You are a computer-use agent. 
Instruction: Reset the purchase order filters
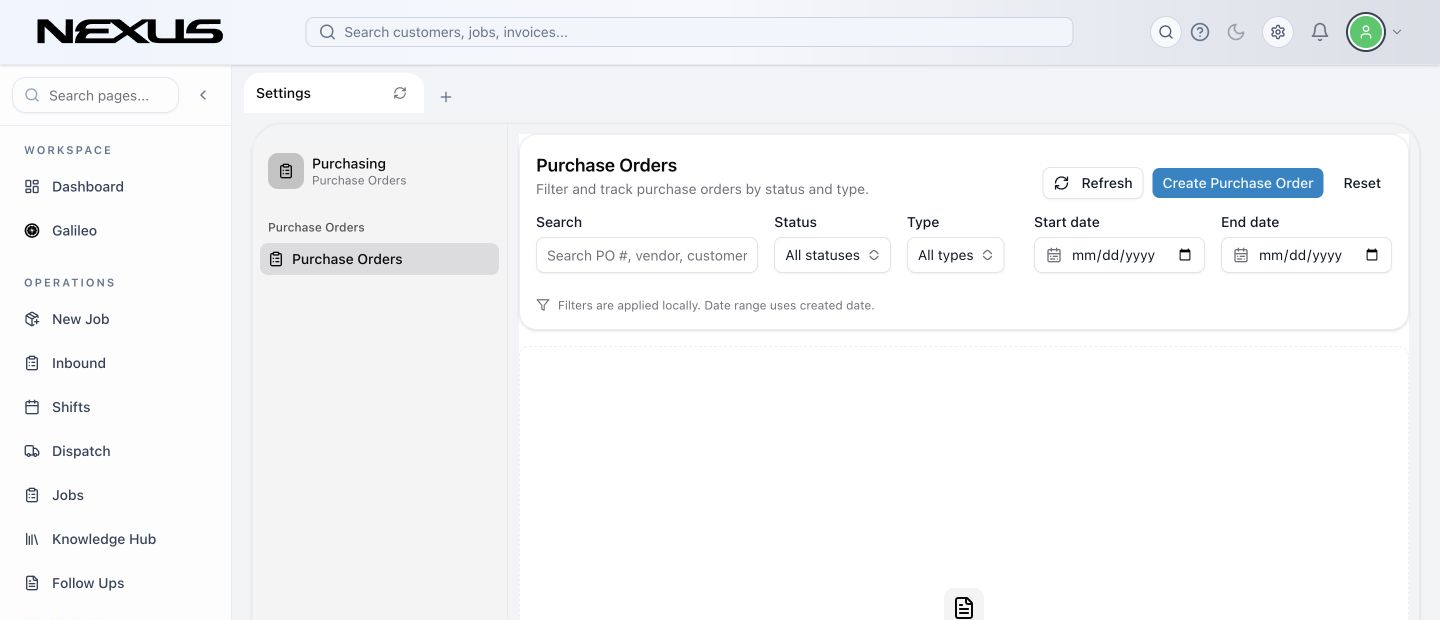coord(1362,183)
